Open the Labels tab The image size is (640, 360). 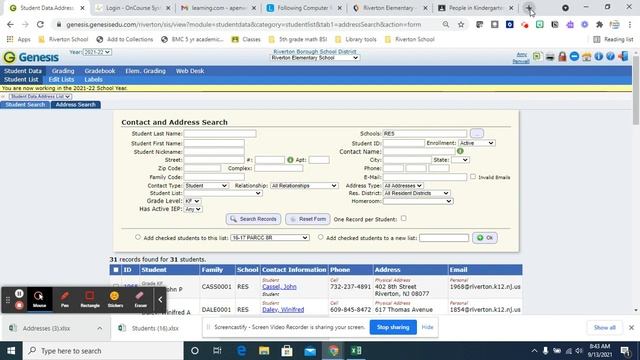pyautogui.click(x=93, y=80)
